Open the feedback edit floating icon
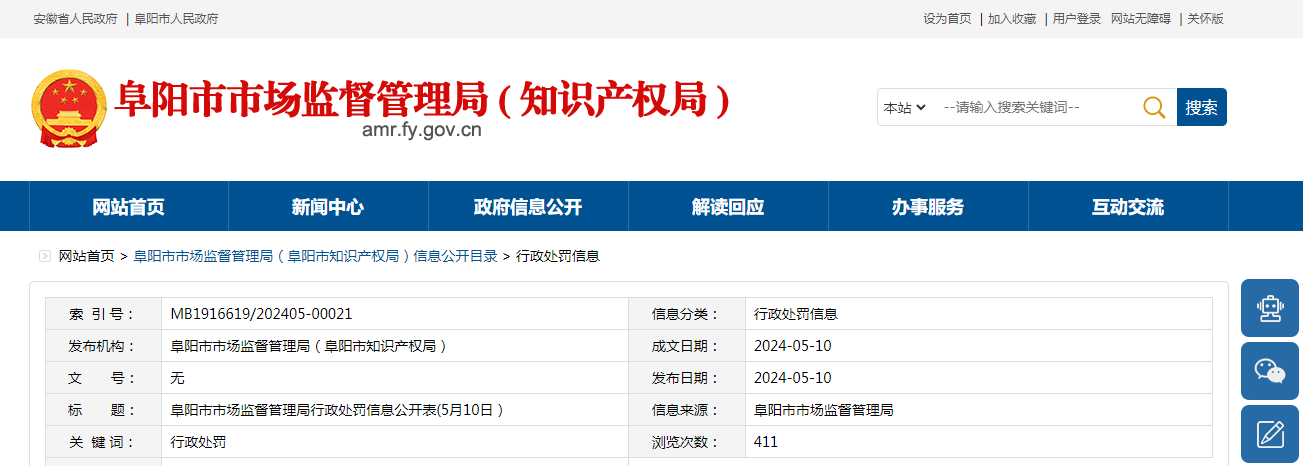The height and width of the screenshot is (466, 1303). (x=1270, y=434)
